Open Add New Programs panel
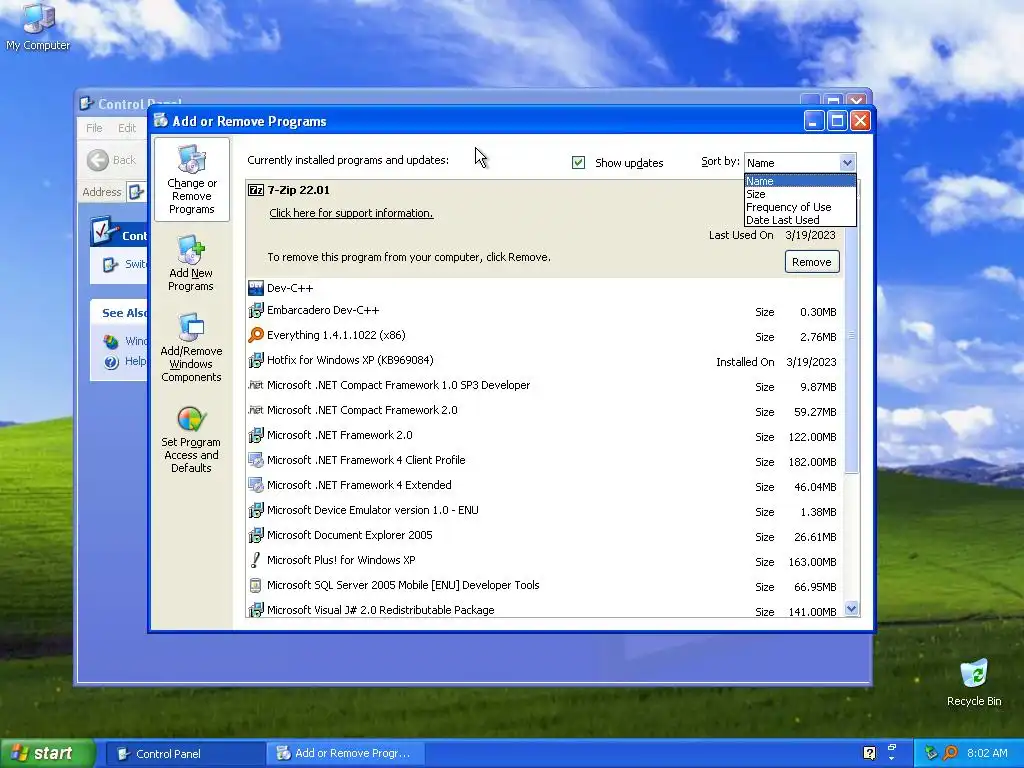 point(191,263)
